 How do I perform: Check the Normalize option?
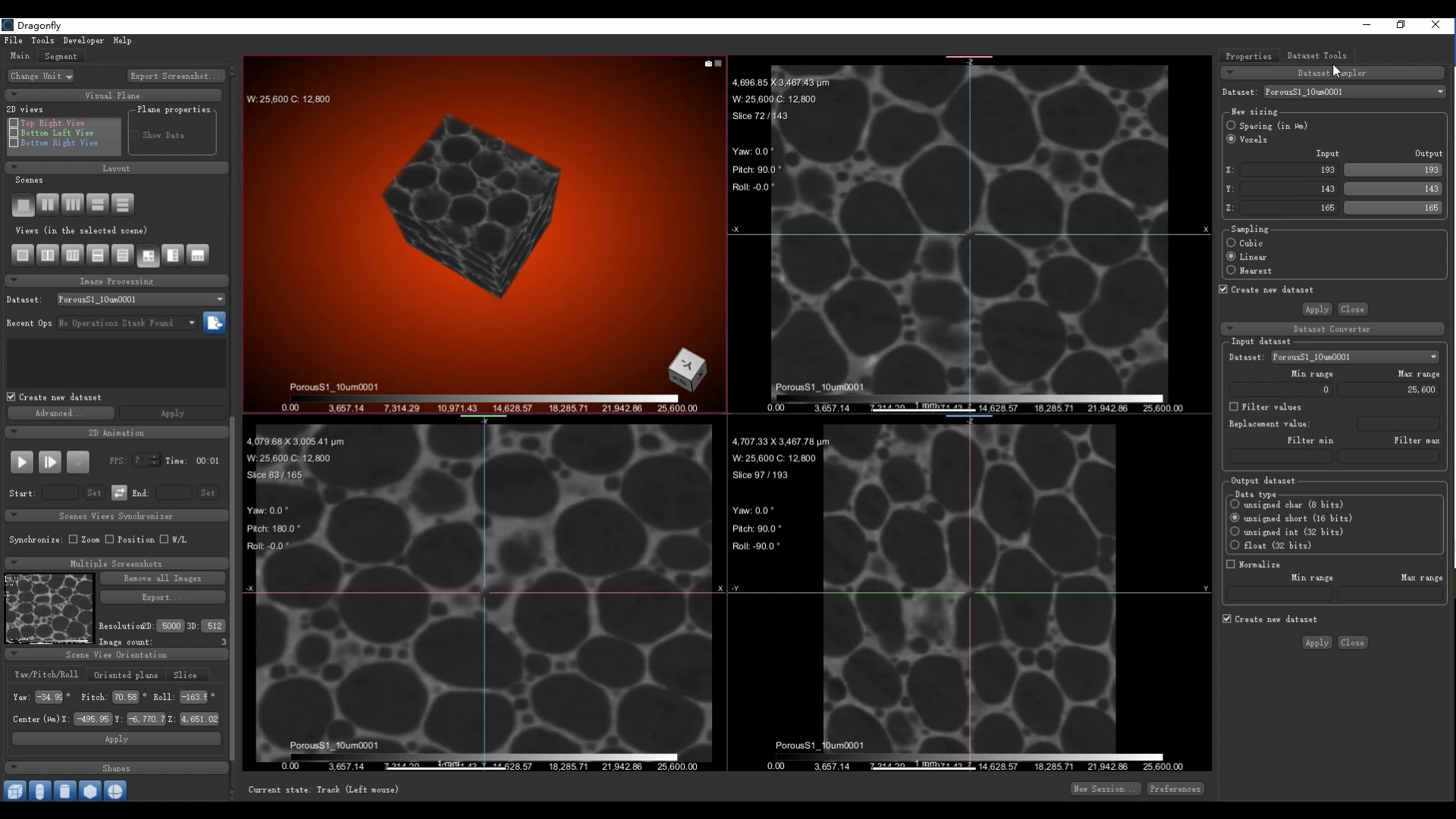1231,564
